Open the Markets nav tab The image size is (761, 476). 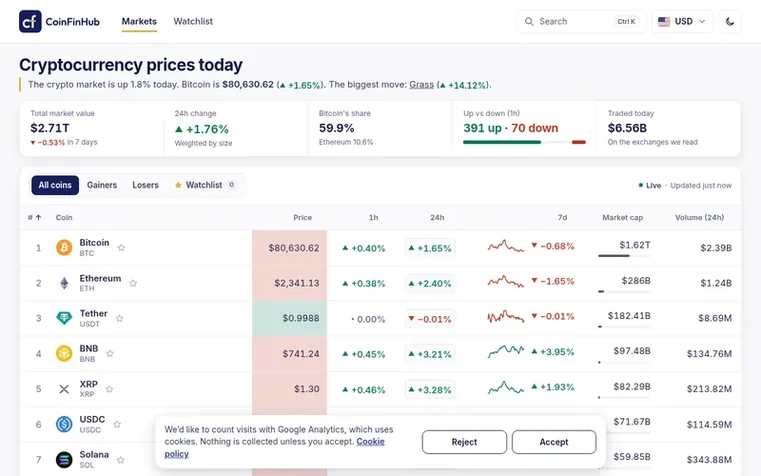(x=139, y=21)
